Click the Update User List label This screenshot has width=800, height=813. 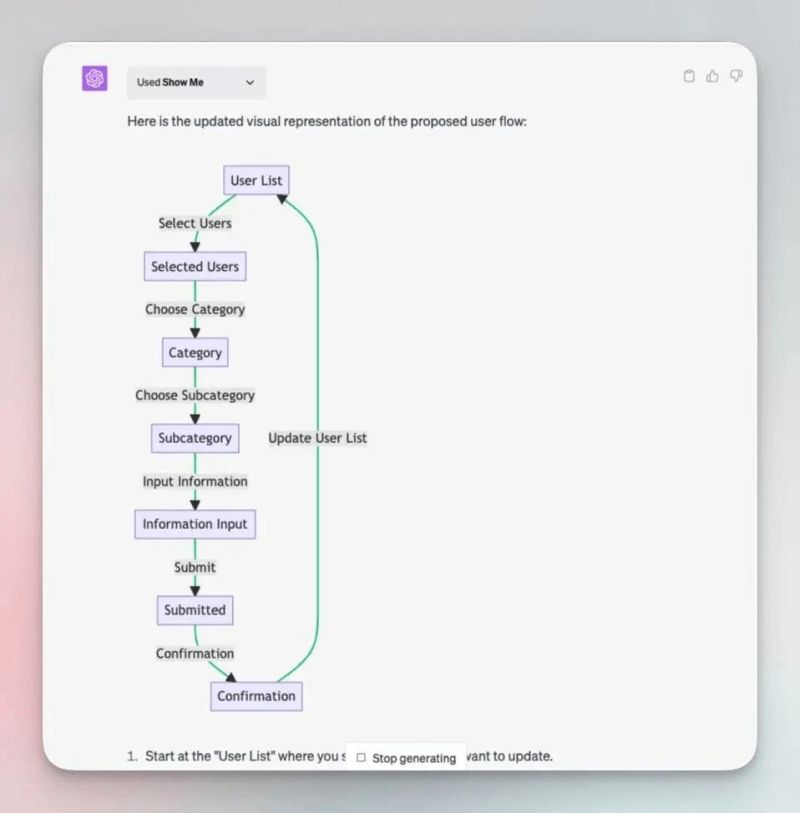pos(317,438)
